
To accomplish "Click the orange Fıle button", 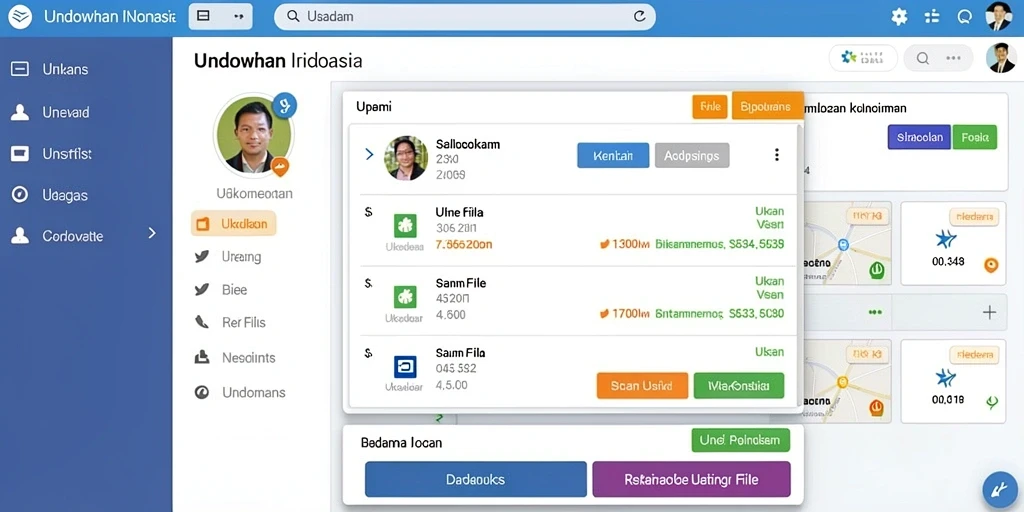I will tap(710, 107).
